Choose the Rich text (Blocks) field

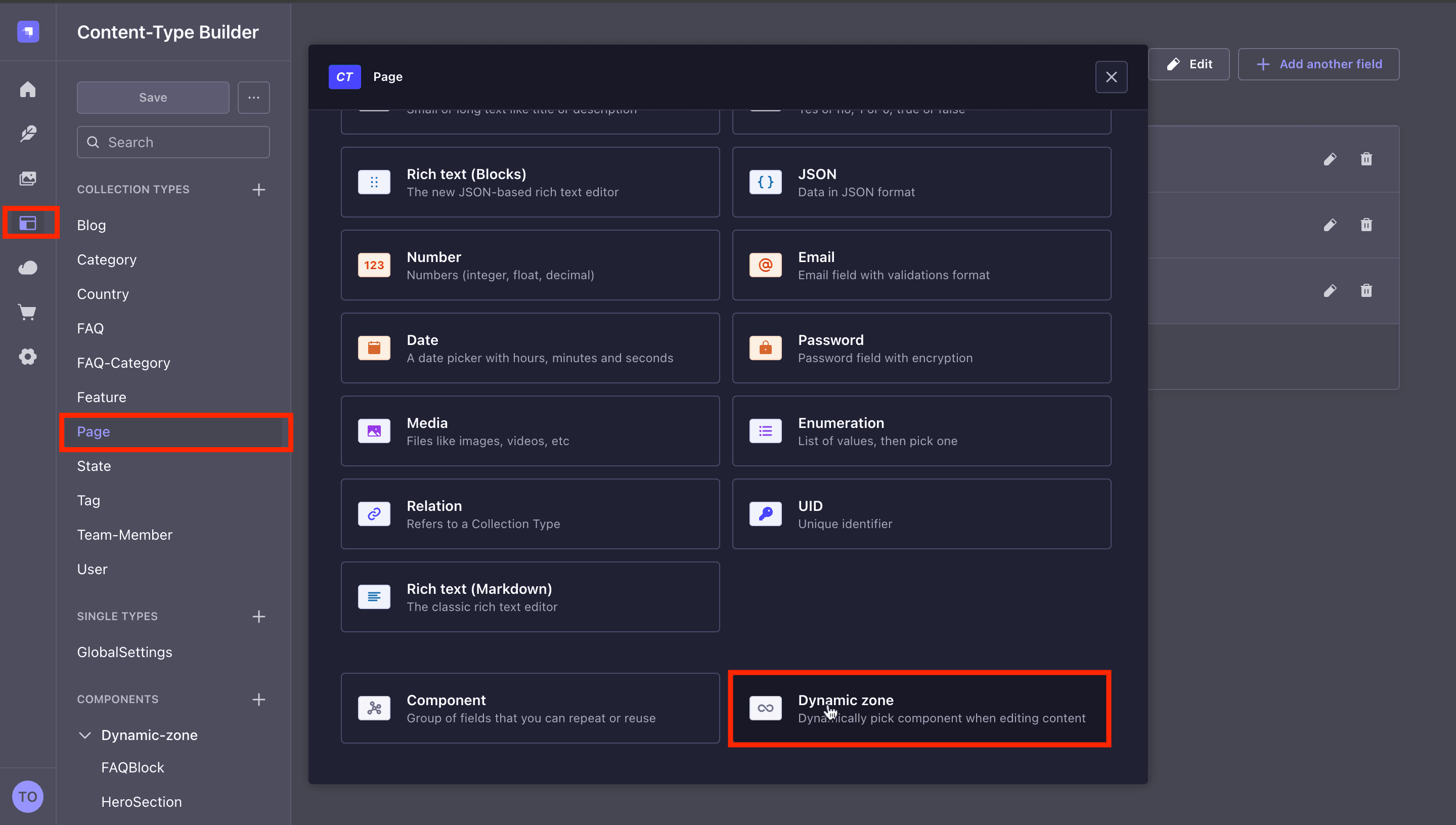[531, 183]
